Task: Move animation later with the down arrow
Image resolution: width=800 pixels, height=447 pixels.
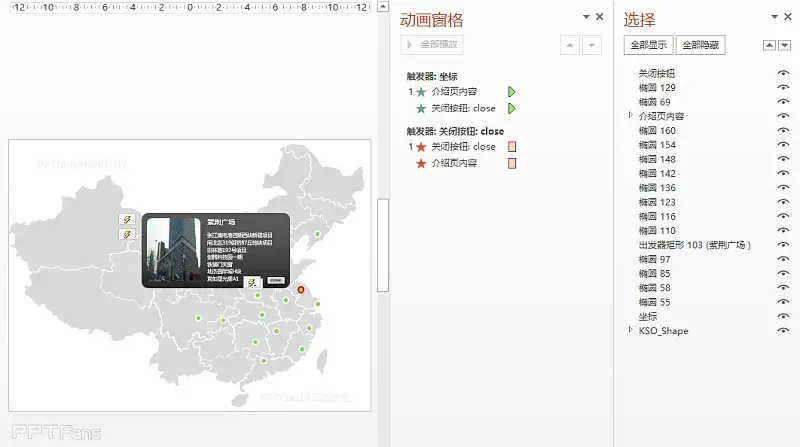Action: click(592, 45)
